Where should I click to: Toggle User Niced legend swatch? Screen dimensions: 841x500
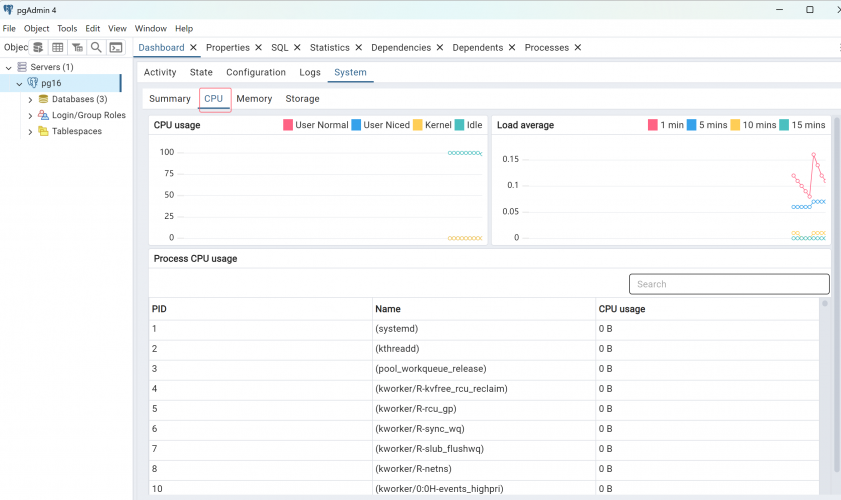[356, 125]
